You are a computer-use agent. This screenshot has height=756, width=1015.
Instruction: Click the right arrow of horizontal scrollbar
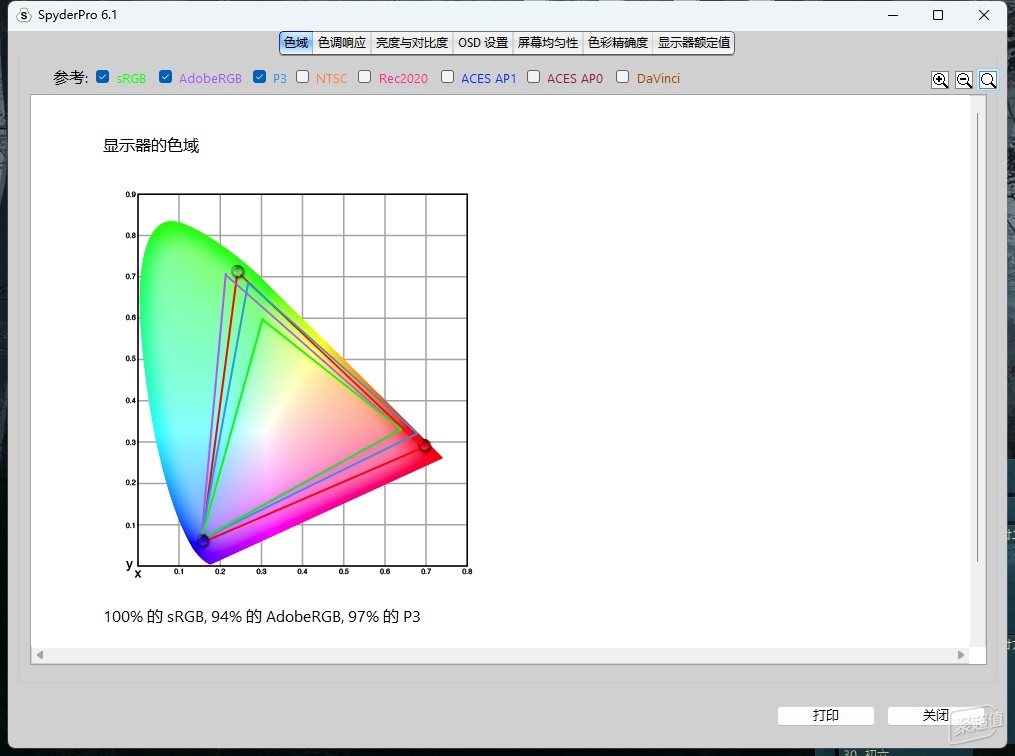pos(961,655)
